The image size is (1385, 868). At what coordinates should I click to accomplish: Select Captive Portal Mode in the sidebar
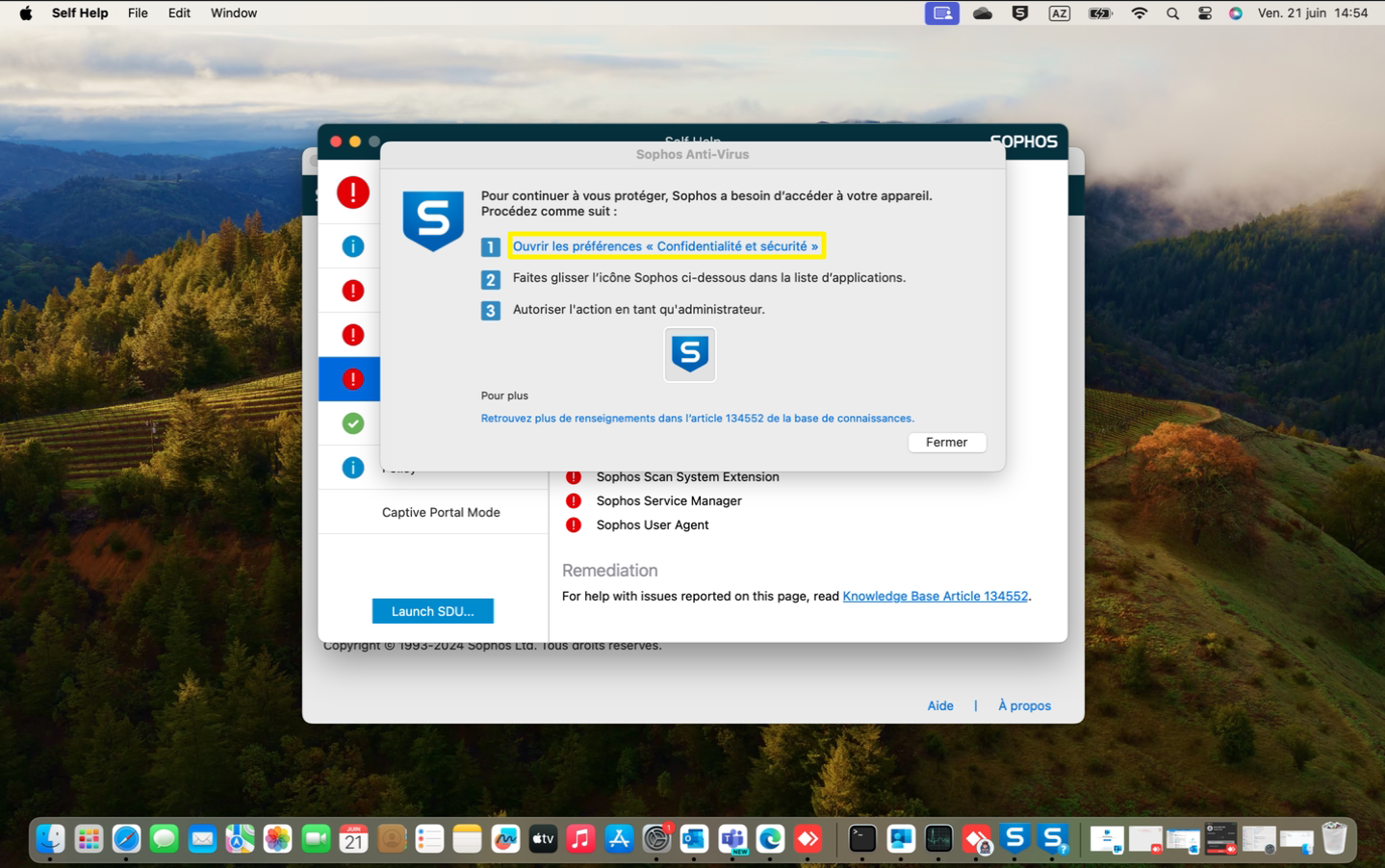[441, 513]
